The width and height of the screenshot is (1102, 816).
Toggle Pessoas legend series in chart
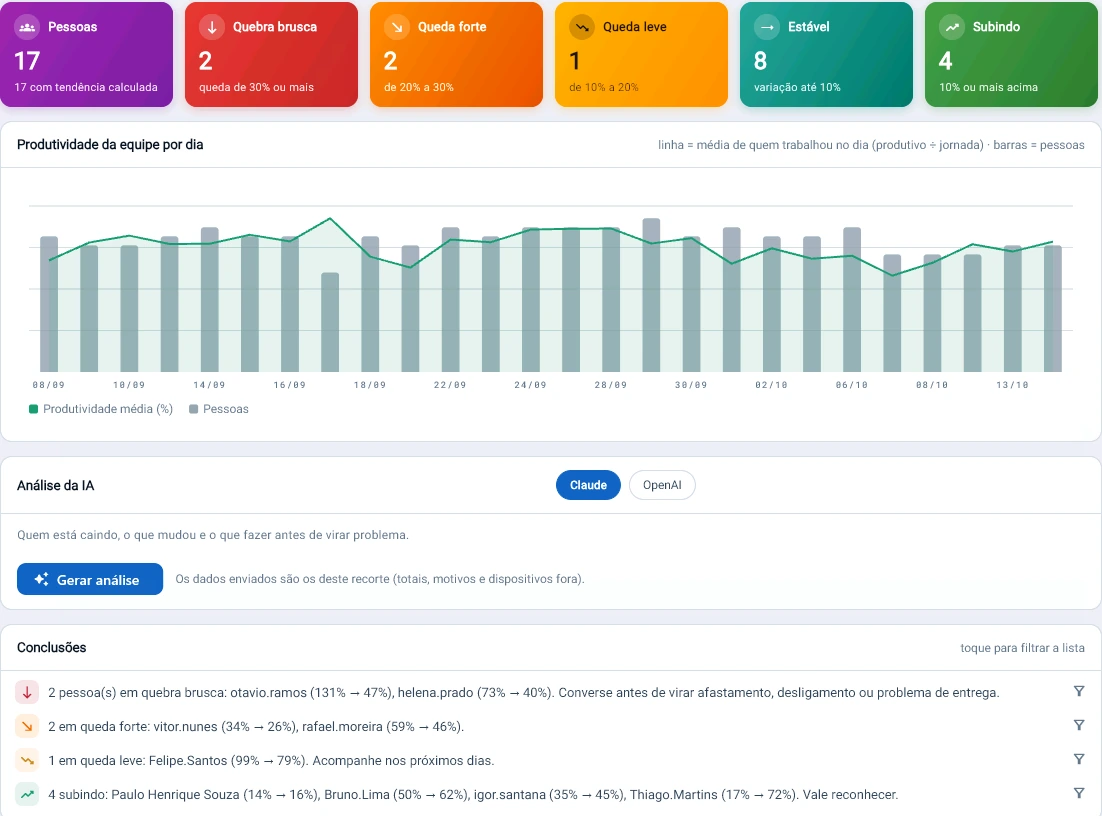click(x=219, y=409)
